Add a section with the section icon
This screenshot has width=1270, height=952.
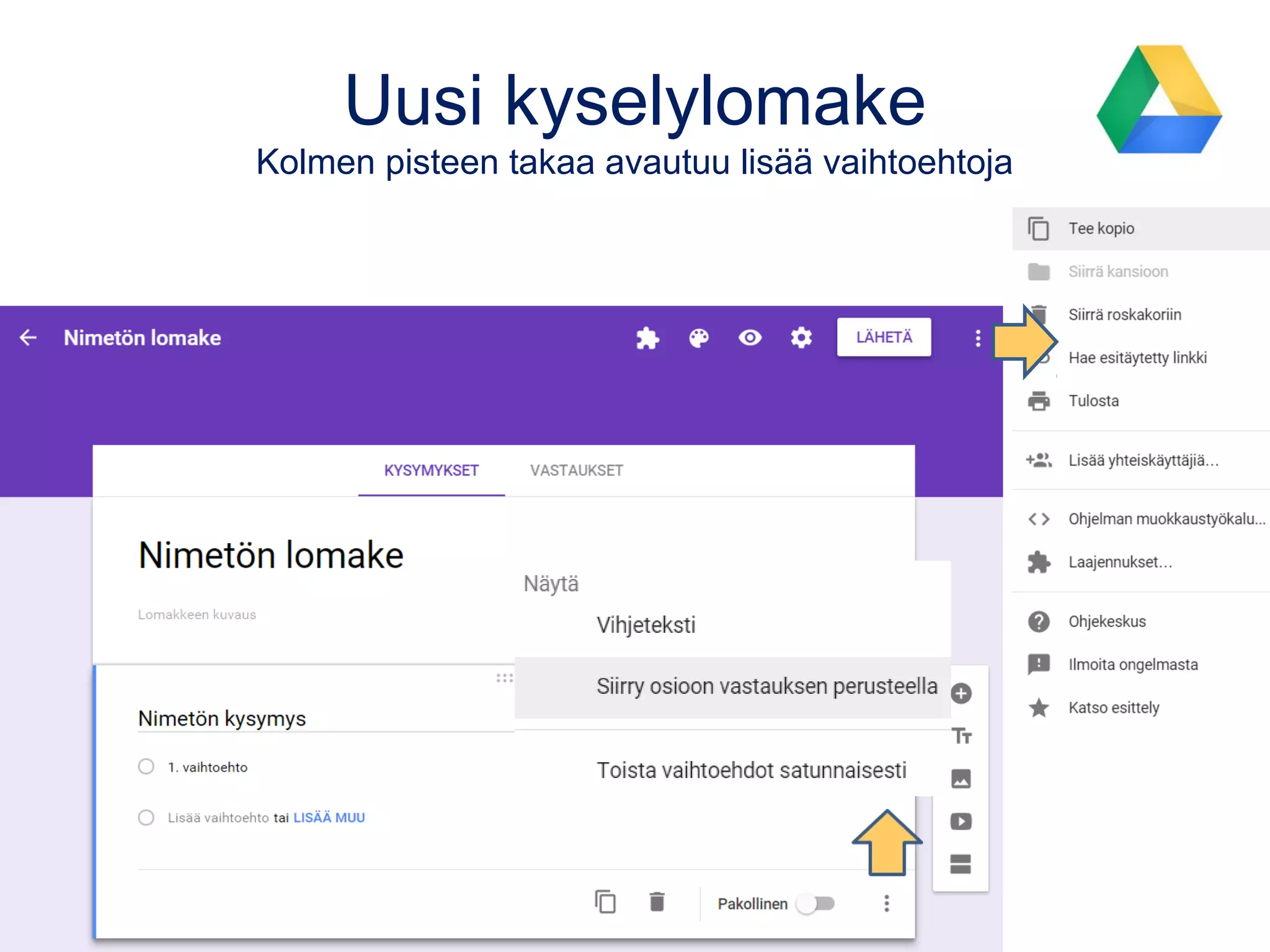(x=961, y=864)
